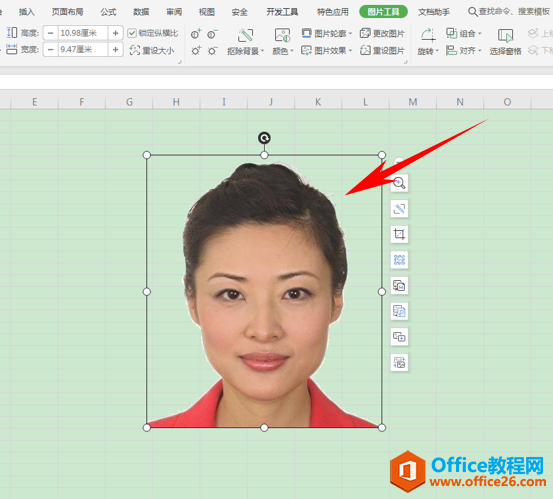Decrease width with the minus stepper
This screenshot has height=499, width=553.
point(51,49)
